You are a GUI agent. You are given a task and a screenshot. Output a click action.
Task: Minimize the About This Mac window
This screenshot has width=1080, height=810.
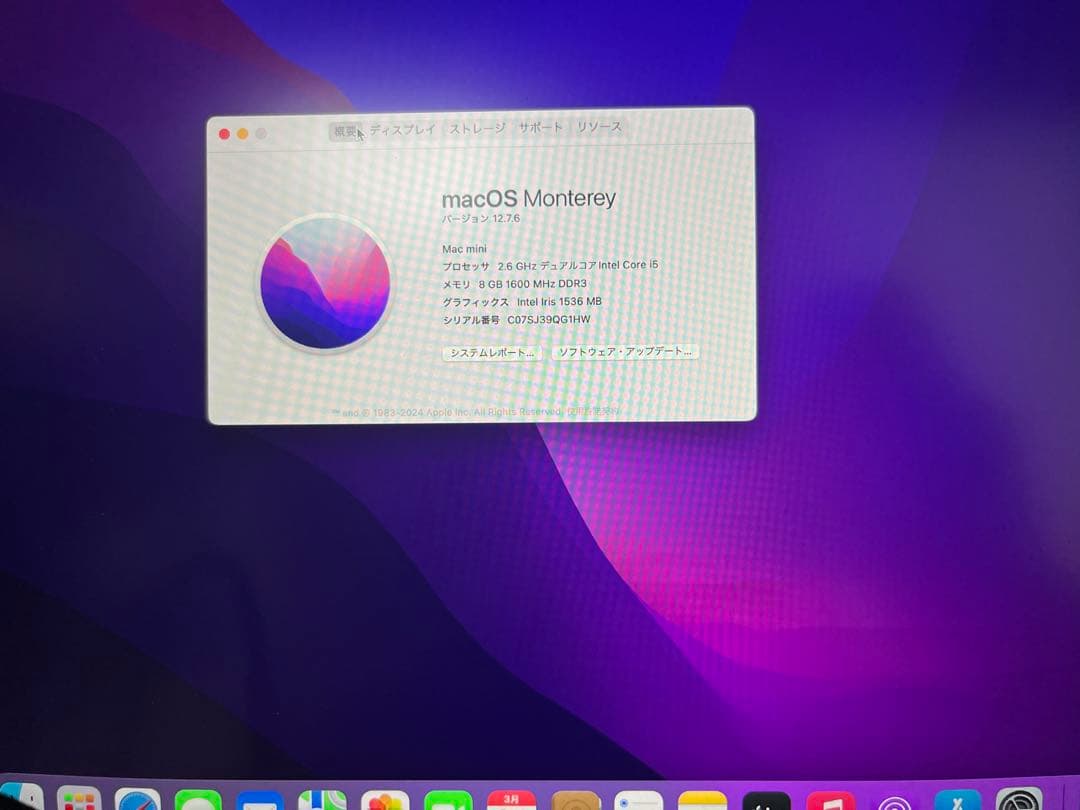(242, 134)
